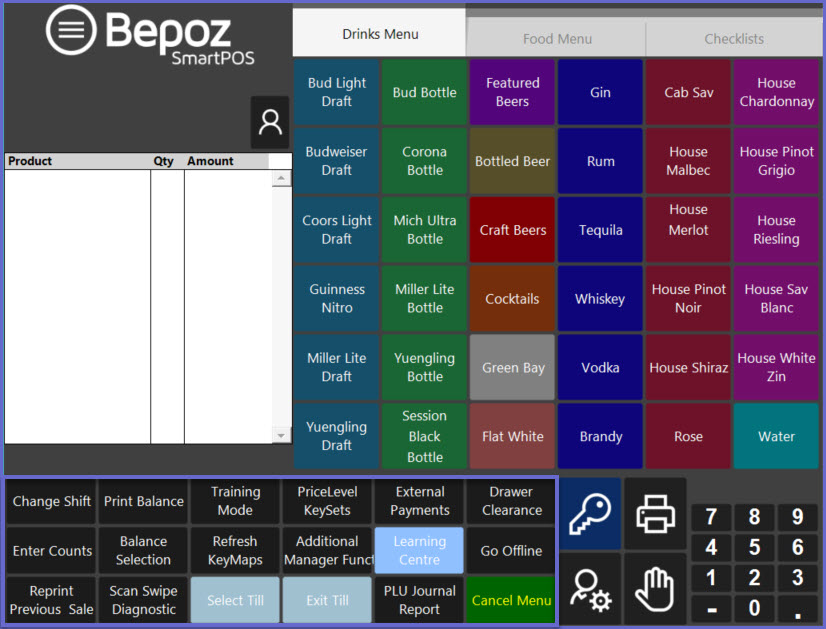Expand the Featured Beers category
The image size is (826, 629).
pos(512,92)
